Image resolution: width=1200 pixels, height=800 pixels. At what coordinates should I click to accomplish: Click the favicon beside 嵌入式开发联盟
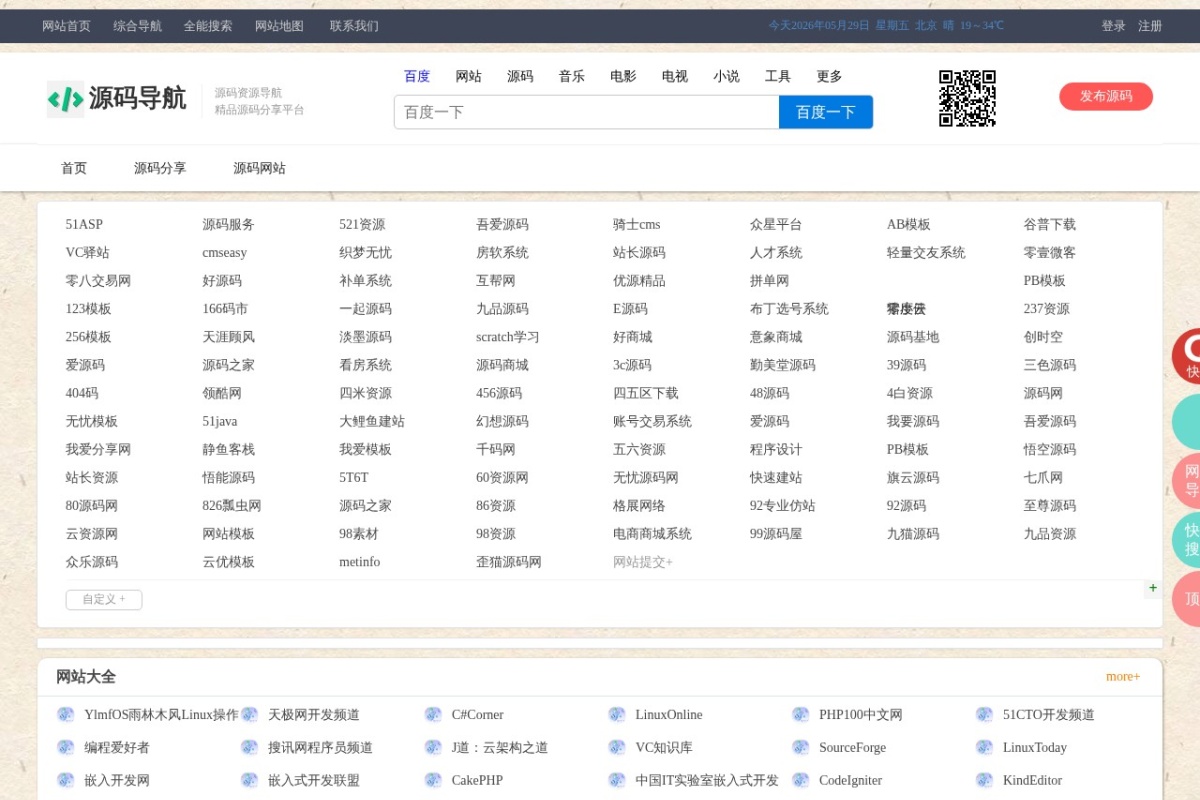click(250, 781)
